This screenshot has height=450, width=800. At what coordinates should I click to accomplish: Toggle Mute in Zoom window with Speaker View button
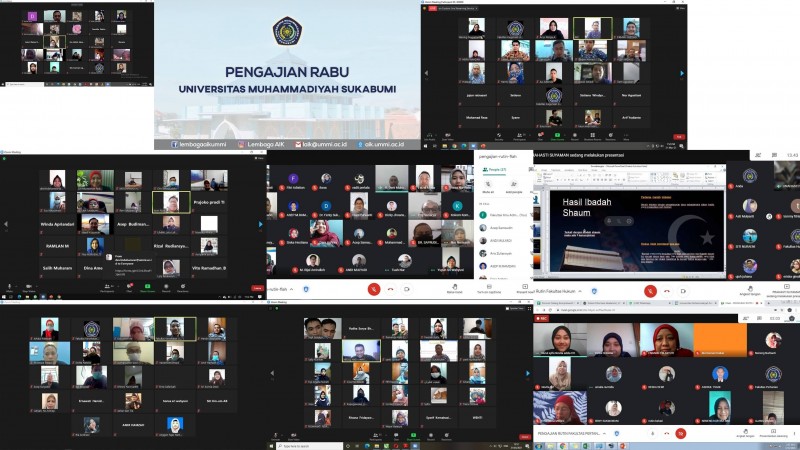(276, 436)
